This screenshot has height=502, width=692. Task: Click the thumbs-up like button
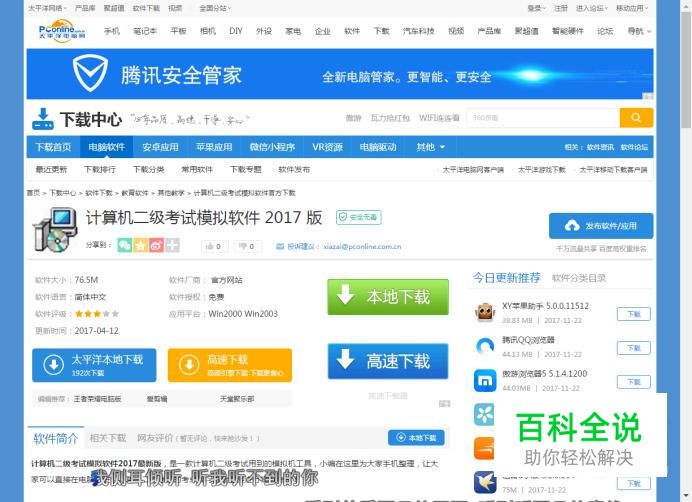[214, 246]
